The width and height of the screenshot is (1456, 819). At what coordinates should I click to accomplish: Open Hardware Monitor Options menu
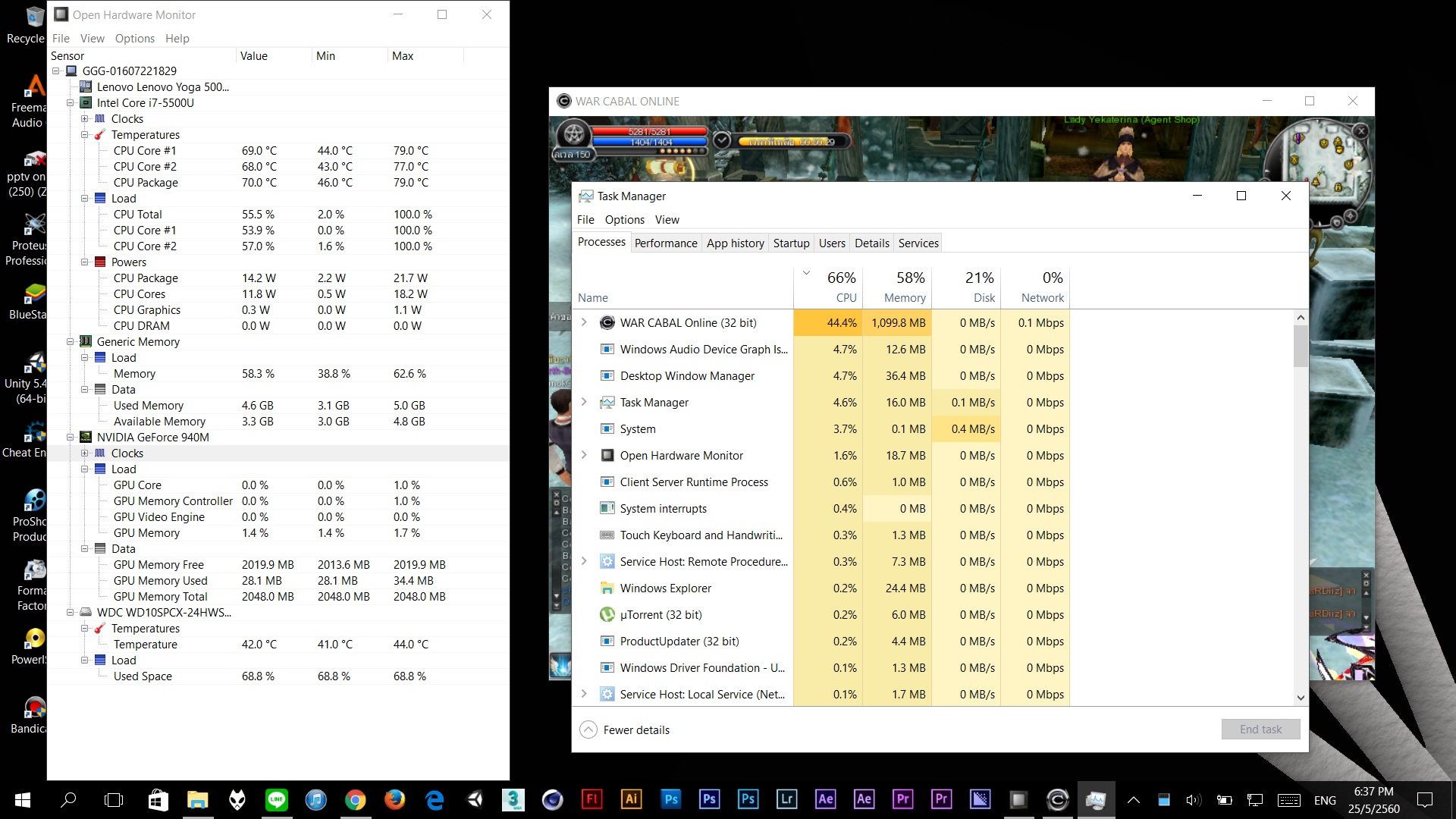pos(135,39)
